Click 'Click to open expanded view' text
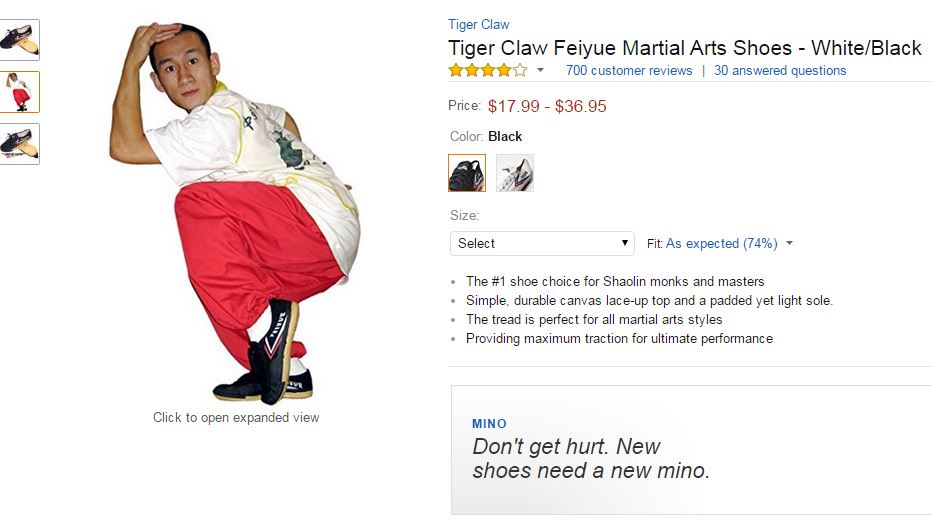This screenshot has width=932, height=530. click(236, 417)
